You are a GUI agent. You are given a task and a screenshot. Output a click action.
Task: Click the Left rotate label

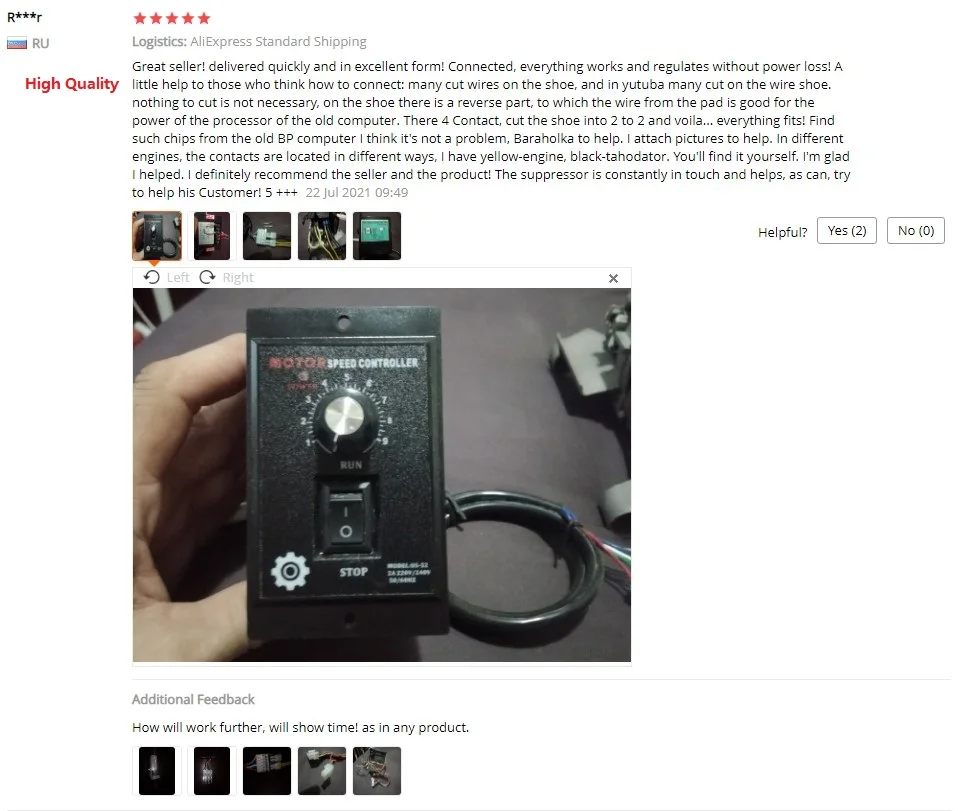click(178, 277)
